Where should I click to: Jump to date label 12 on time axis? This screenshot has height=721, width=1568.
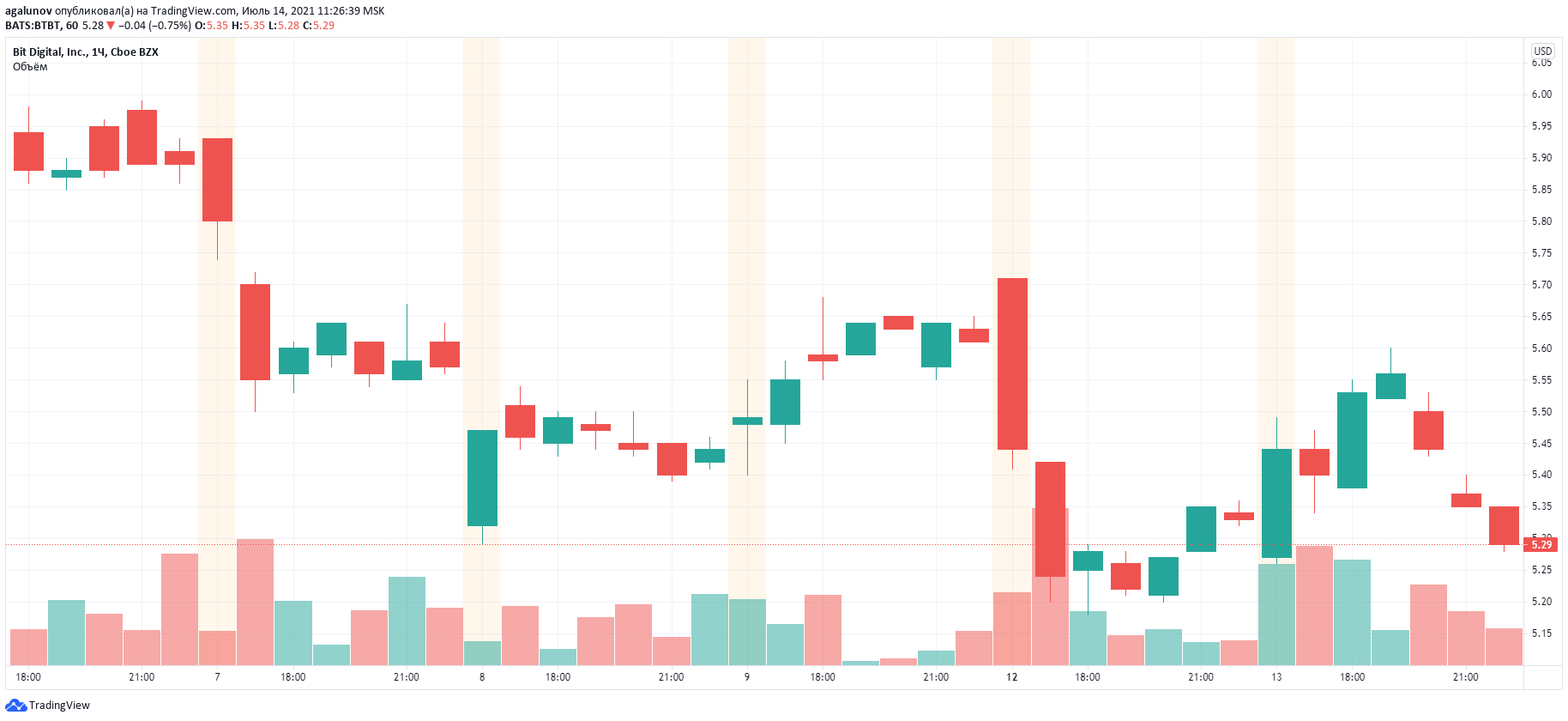pyautogui.click(x=1012, y=677)
